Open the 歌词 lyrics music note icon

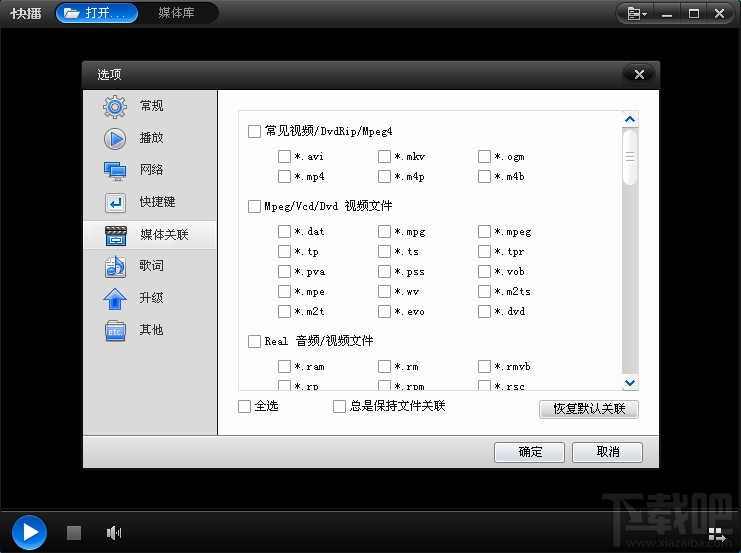click(115, 267)
